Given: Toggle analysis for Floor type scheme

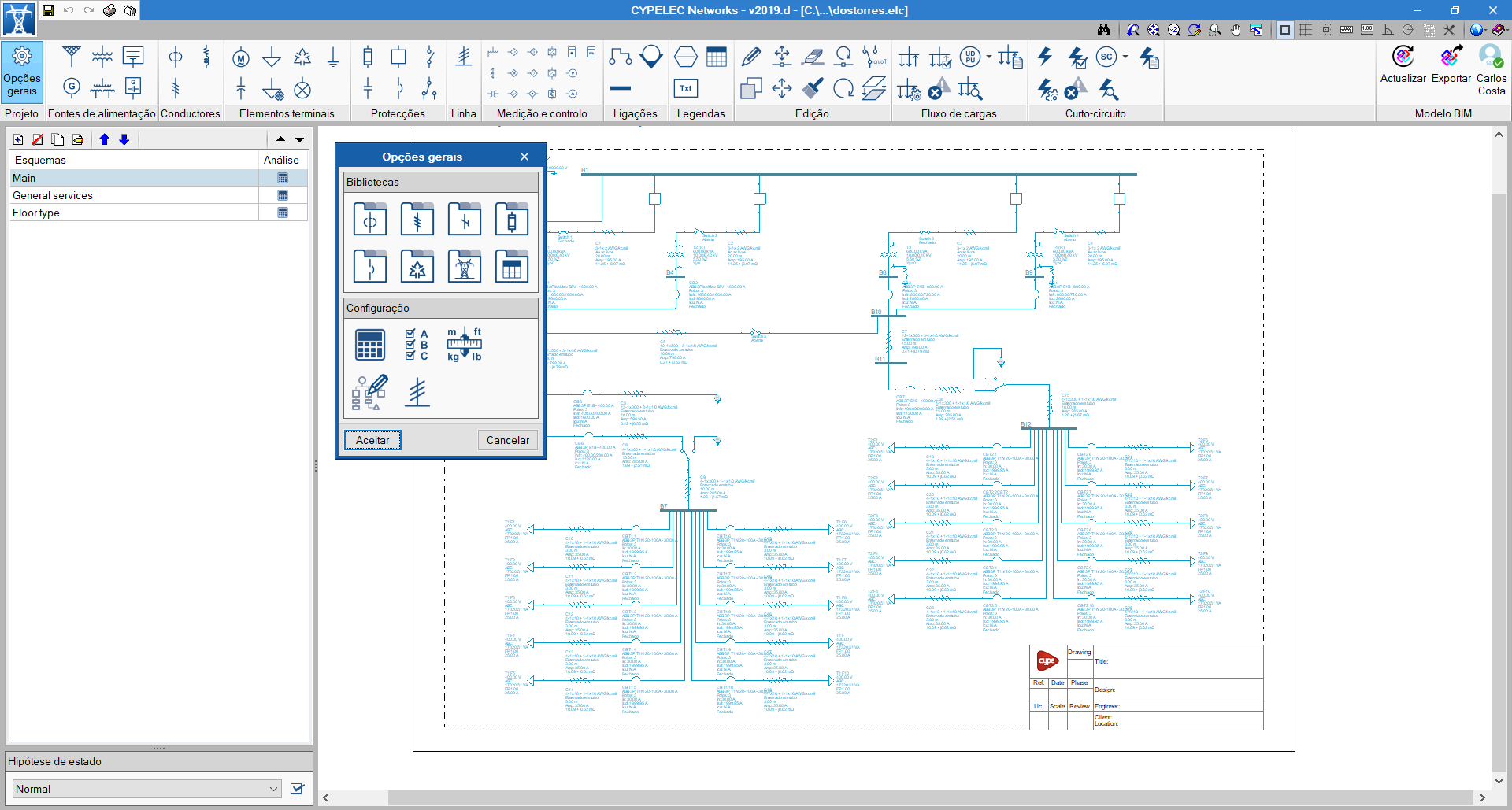Looking at the screenshot, I should (x=283, y=213).
